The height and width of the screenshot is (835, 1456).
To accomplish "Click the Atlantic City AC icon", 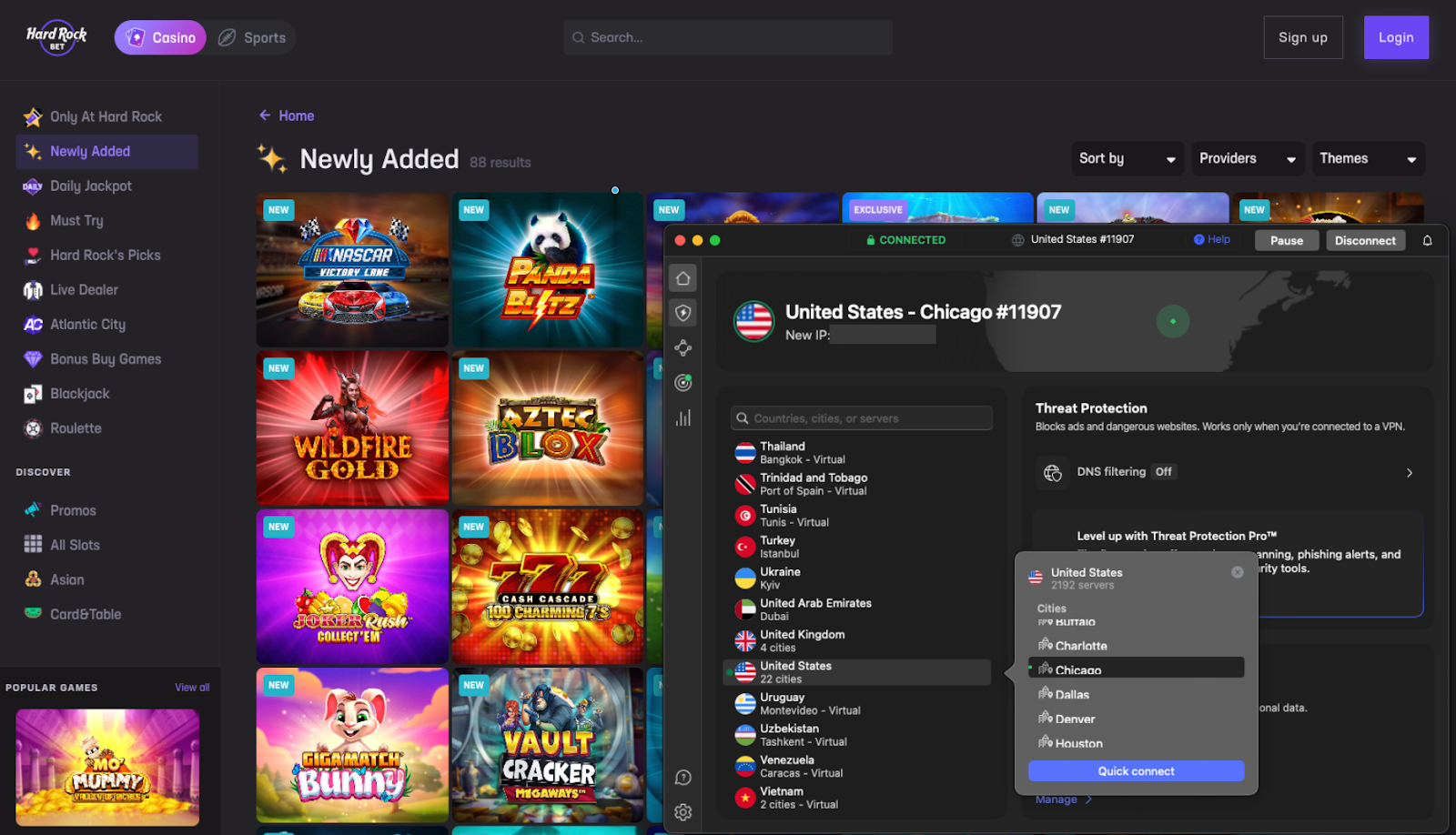I will click(33, 324).
